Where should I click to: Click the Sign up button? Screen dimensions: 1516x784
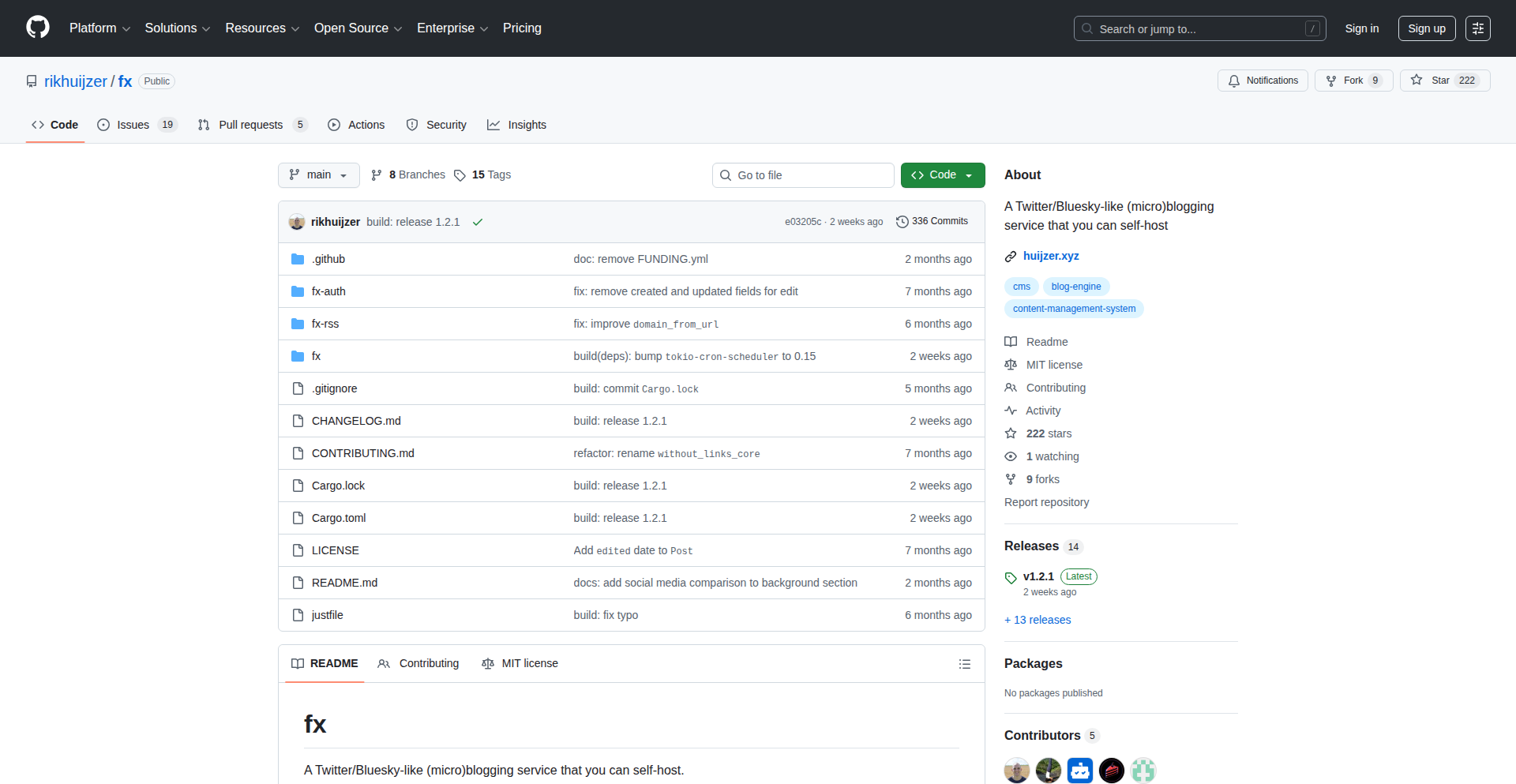pyautogui.click(x=1426, y=28)
